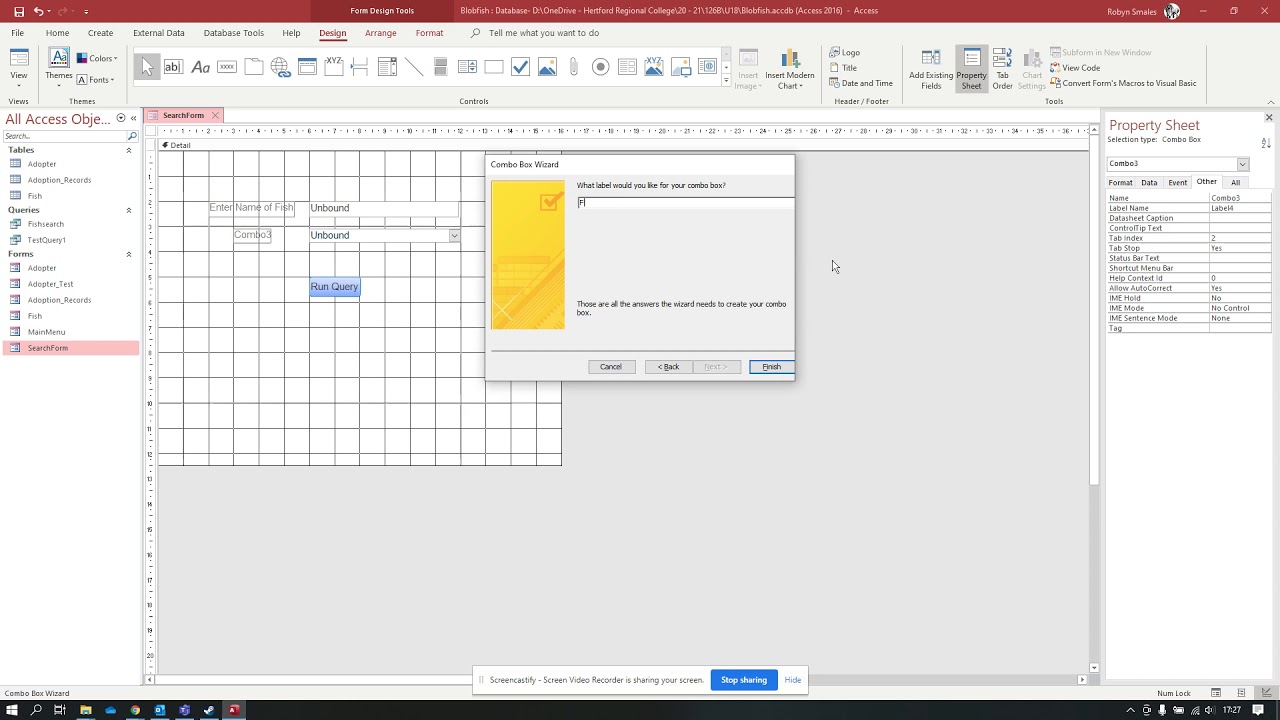Select the Insert Page Break tool
The height and width of the screenshot is (720, 1280).
tap(360, 67)
